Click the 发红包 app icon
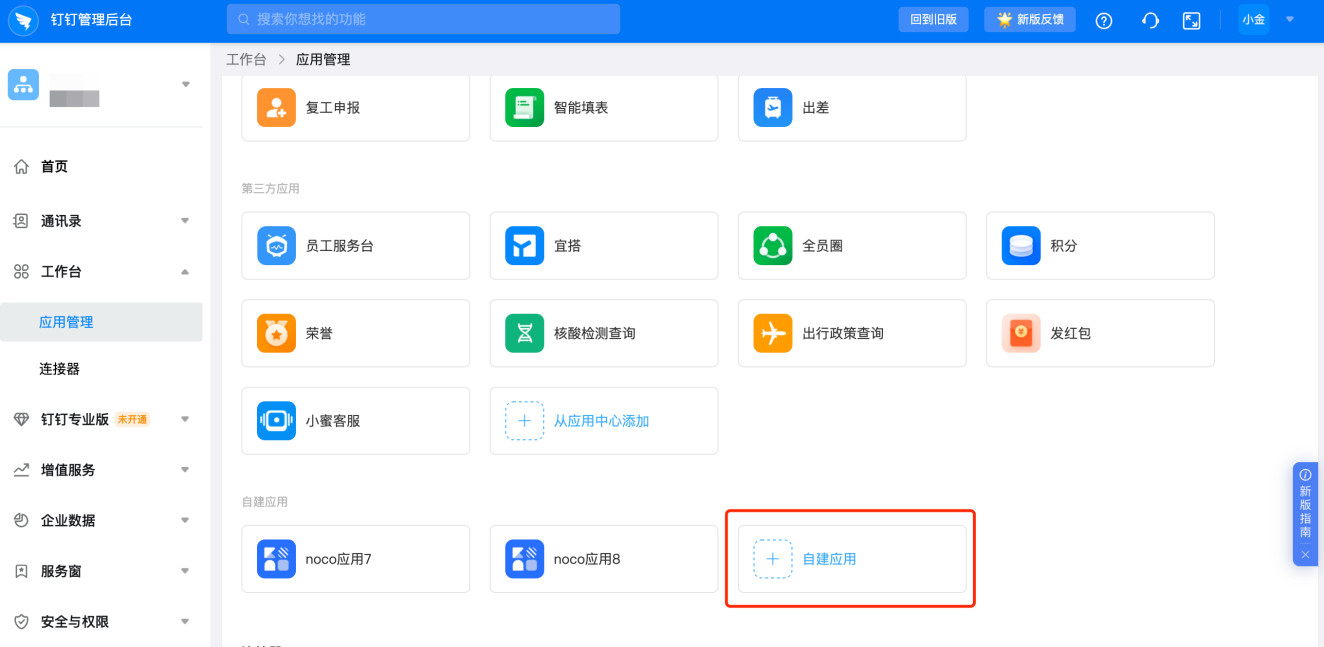Viewport: 1324px width, 647px height. coord(1020,333)
